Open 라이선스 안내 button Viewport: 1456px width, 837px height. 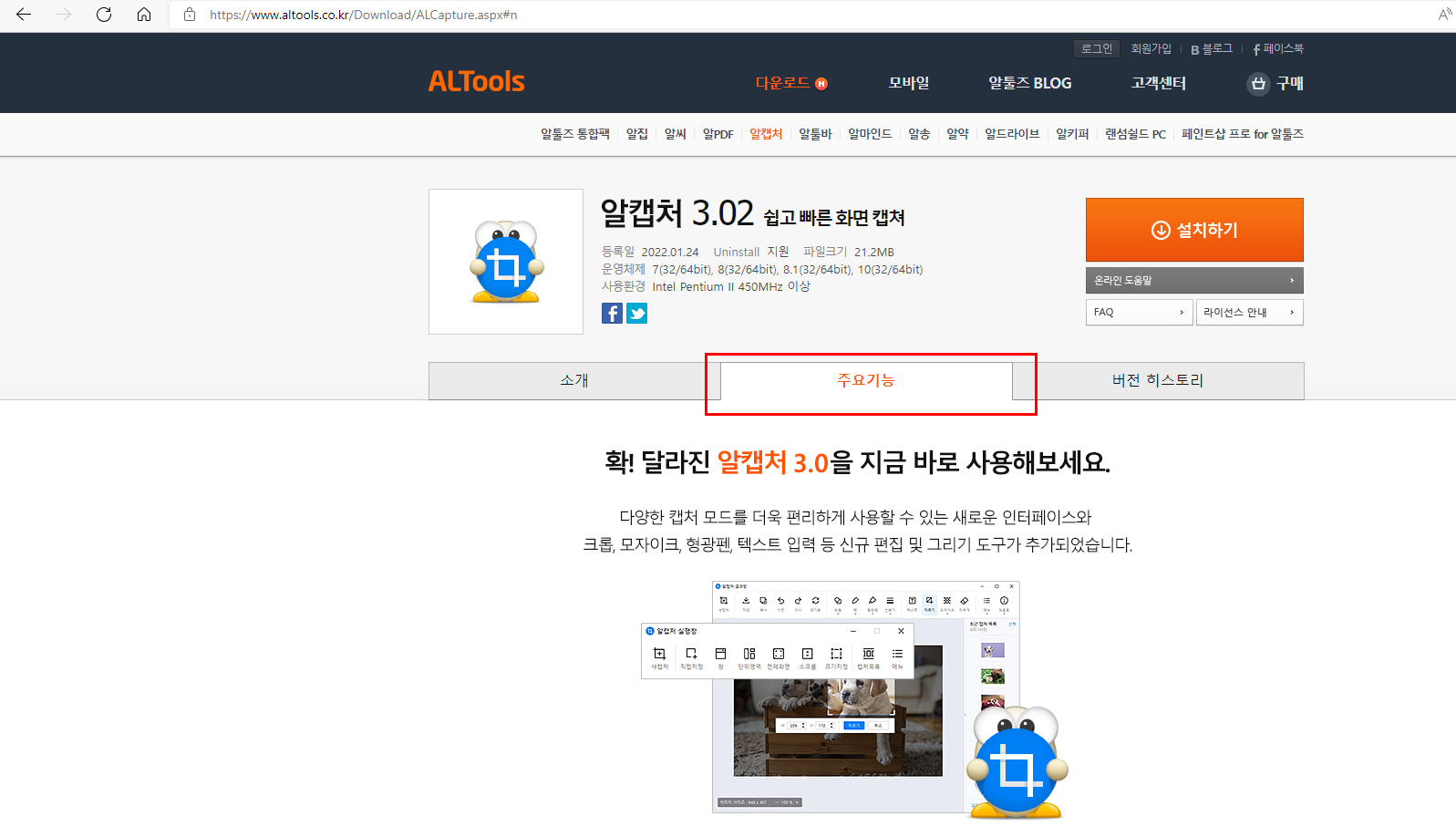coord(1250,312)
